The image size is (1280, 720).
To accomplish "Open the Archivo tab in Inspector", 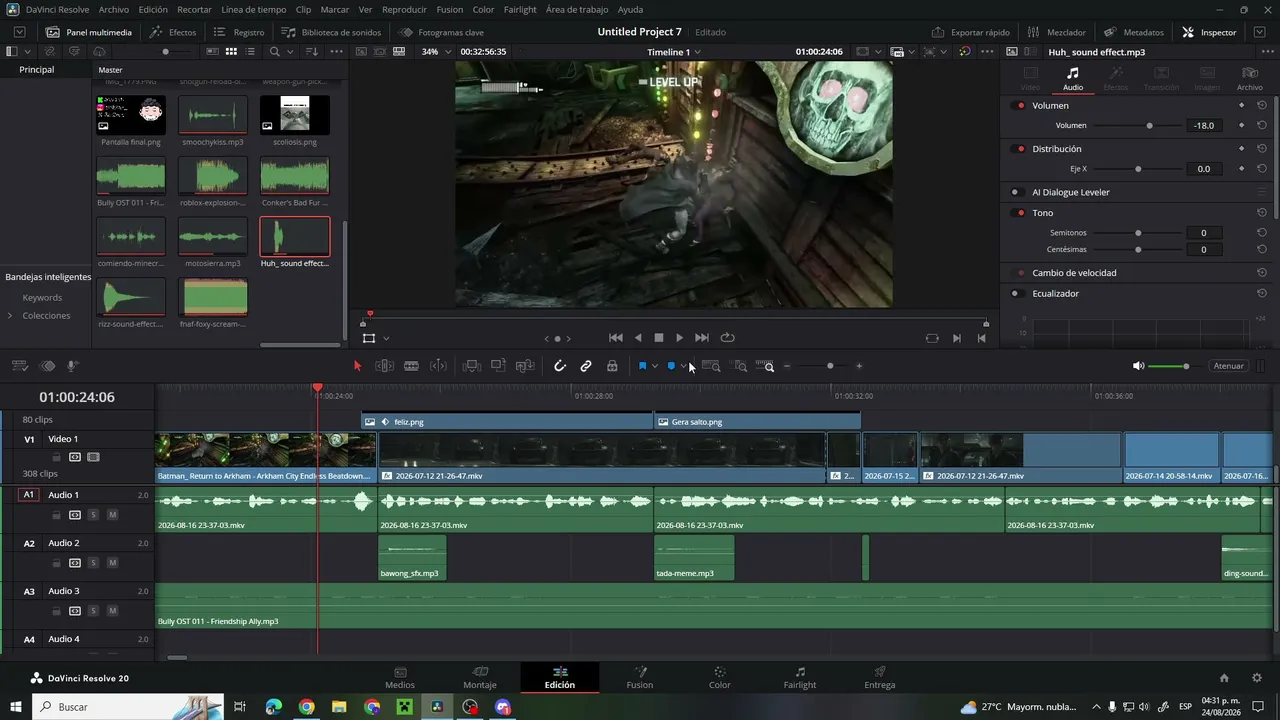I will pyautogui.click(x=1250, y=79).
